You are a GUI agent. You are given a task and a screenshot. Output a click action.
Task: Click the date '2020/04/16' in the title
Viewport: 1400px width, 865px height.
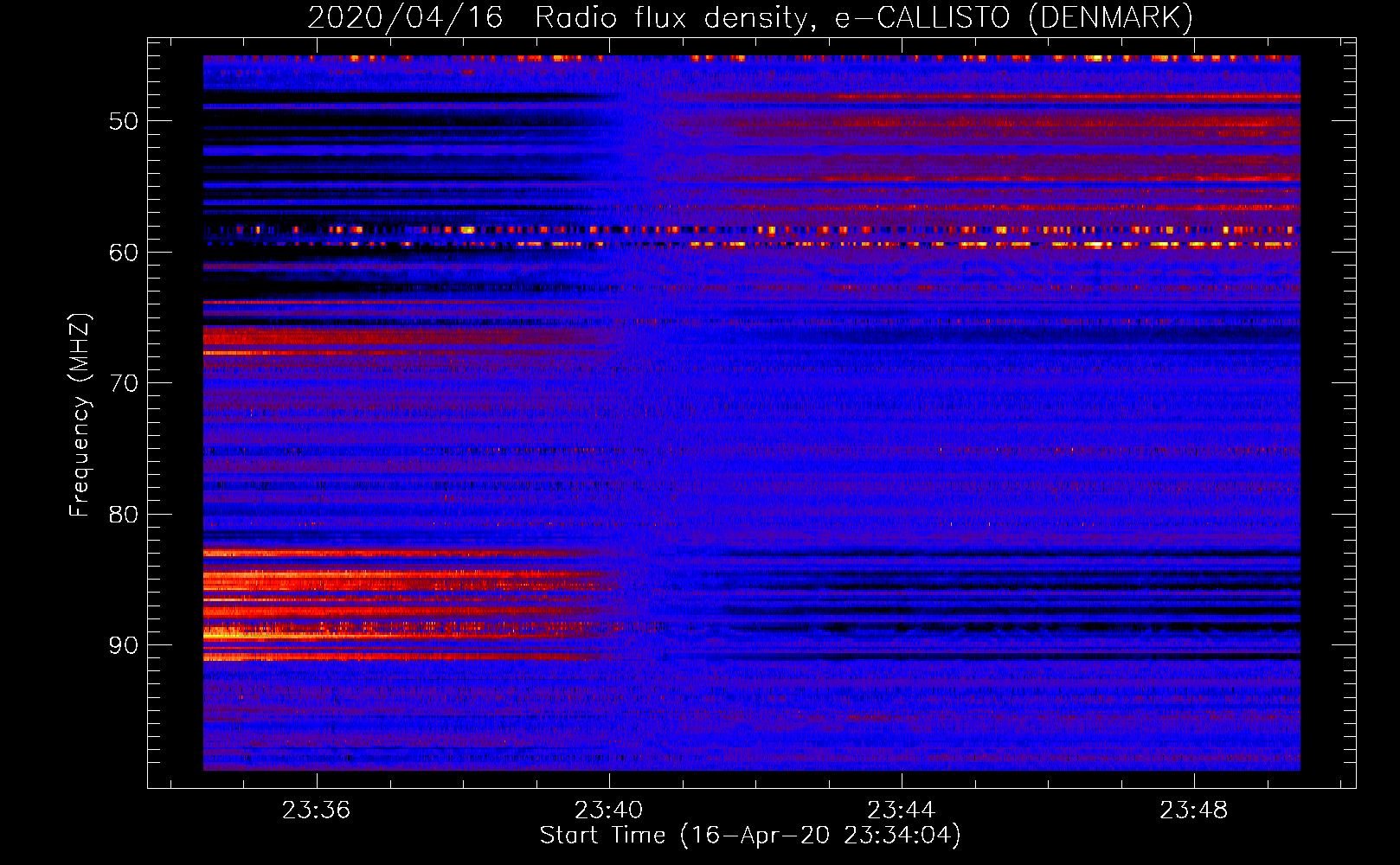[x=405, y=18]
